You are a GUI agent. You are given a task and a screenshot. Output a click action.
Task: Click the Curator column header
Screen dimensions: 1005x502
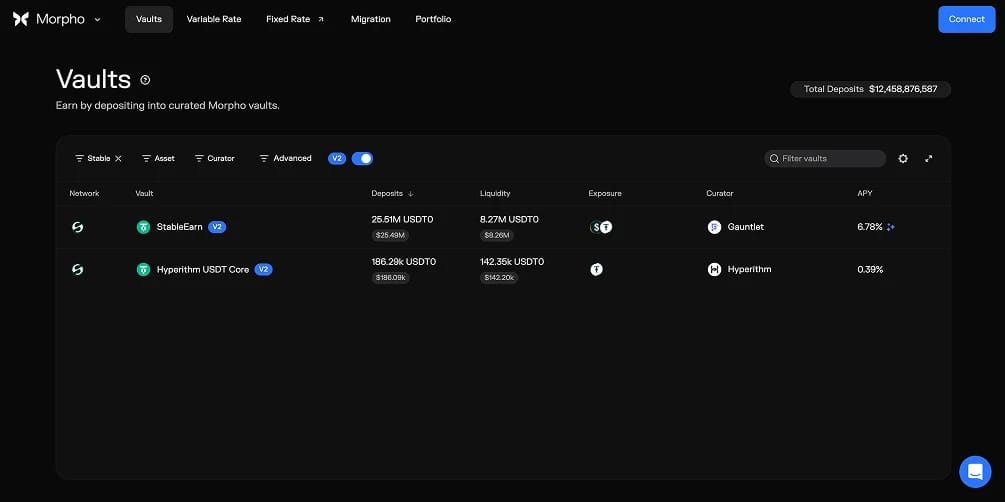(720, 194)
